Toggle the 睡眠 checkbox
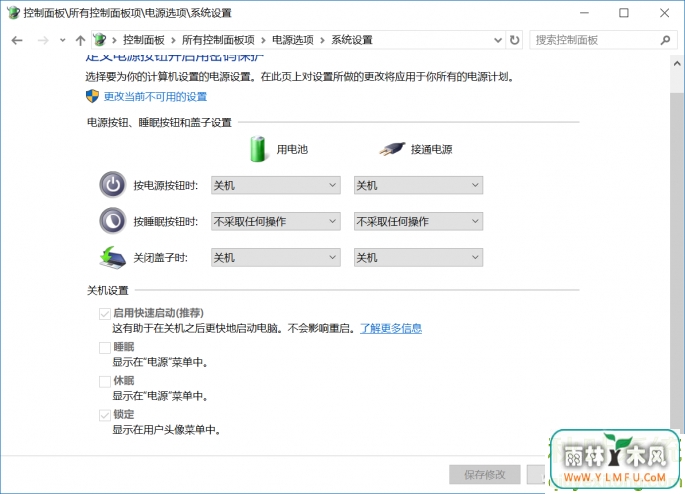 [x=104, y=348]
